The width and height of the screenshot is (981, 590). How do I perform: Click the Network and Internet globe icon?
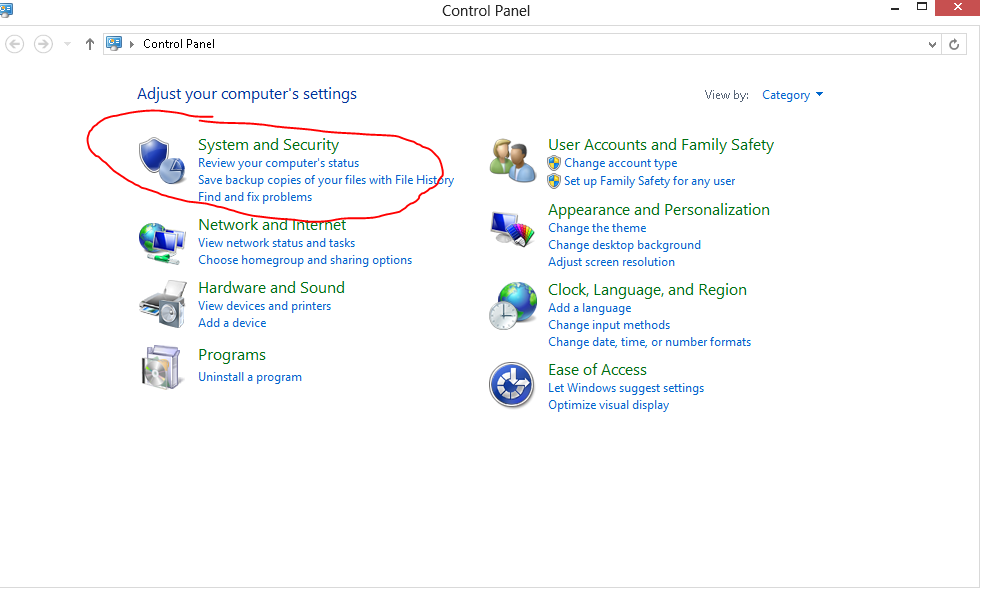161,243
